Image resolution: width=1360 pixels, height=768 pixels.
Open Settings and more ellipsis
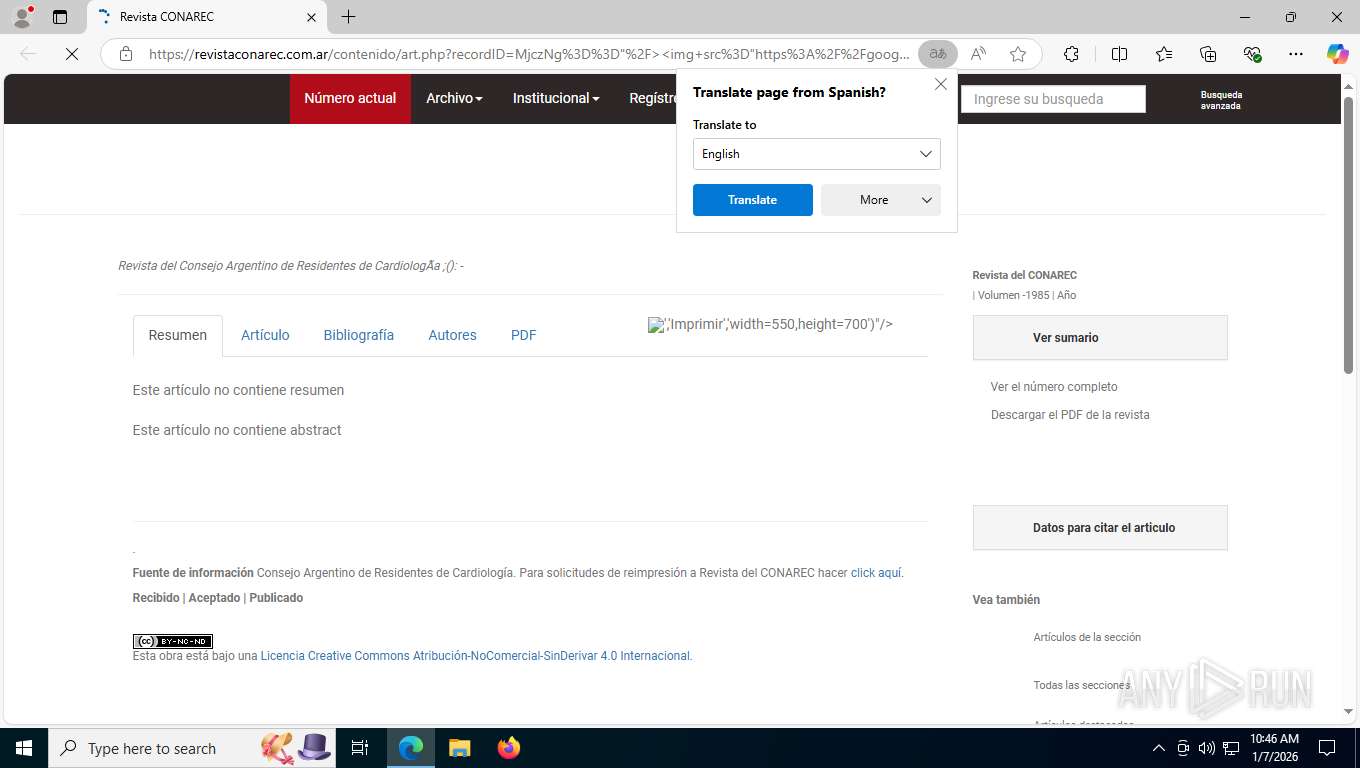pyautogui.click(x=1296, y=54)
